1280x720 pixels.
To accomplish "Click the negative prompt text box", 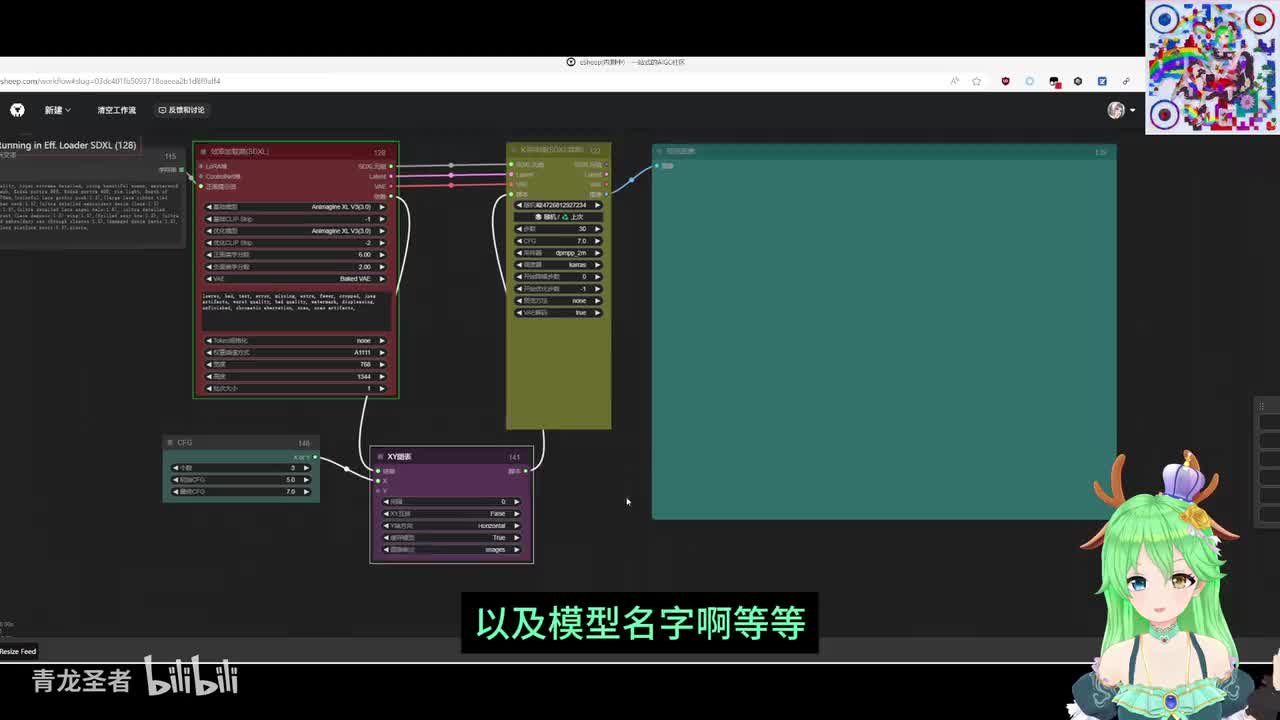I will [296, 310].
